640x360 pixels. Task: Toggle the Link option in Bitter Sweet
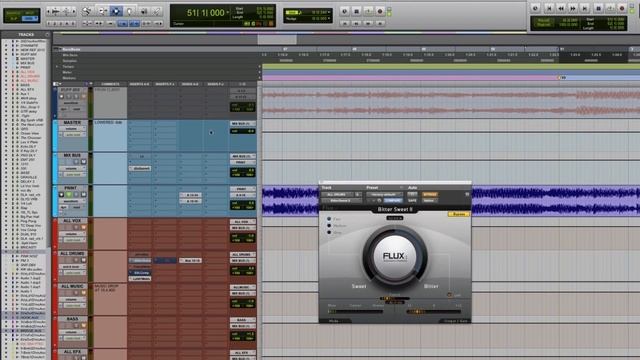click(x=449, y=295)
